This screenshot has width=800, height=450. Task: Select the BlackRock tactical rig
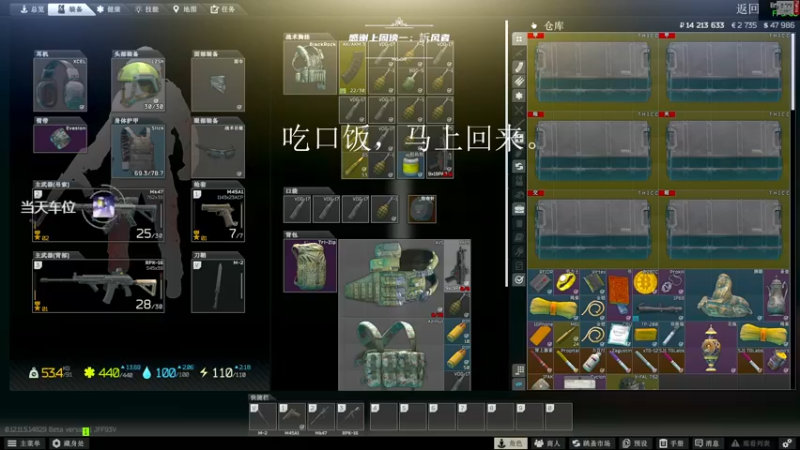(x=310, y=67)
